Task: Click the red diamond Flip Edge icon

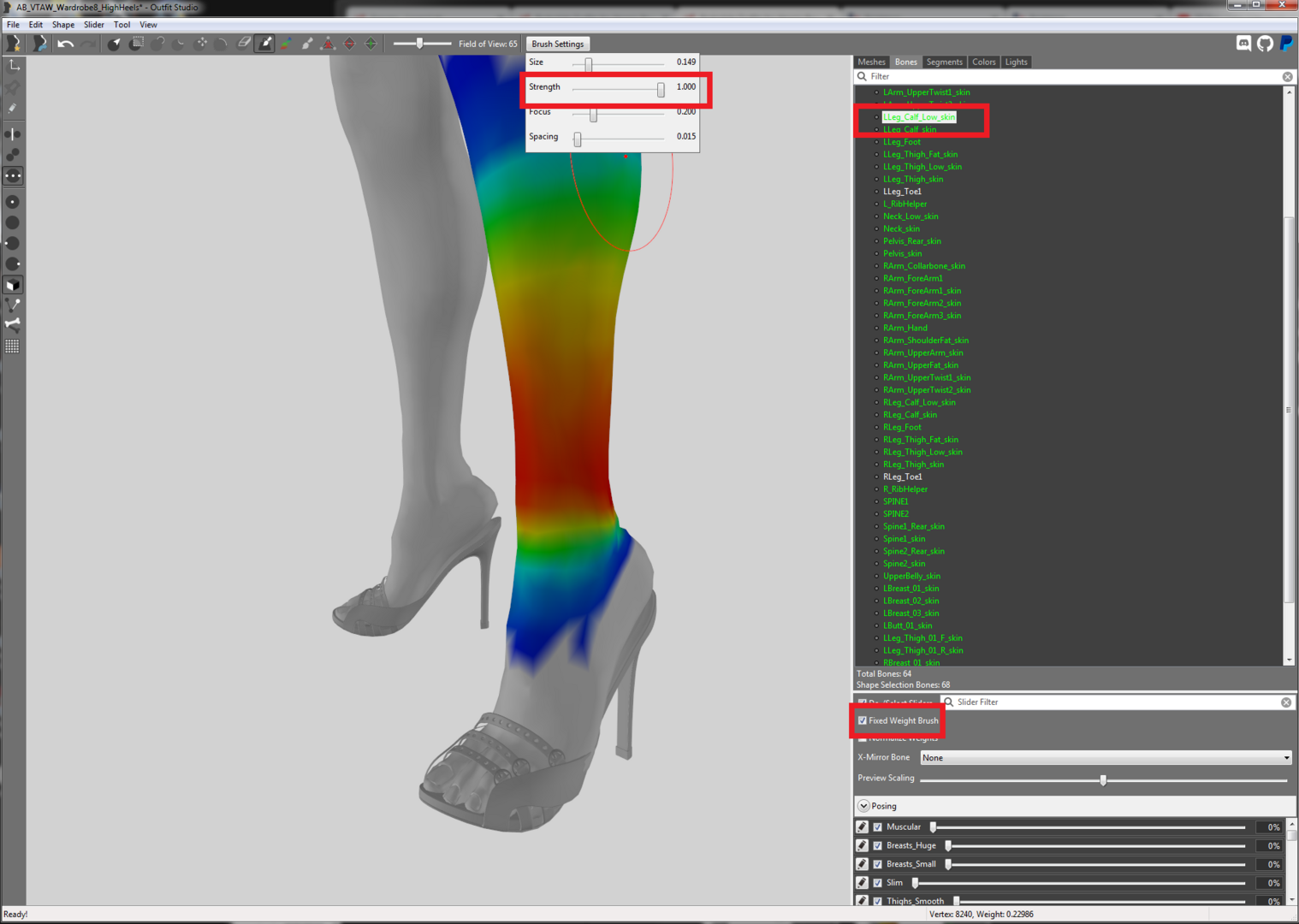Action: click(x=349, y=44)
